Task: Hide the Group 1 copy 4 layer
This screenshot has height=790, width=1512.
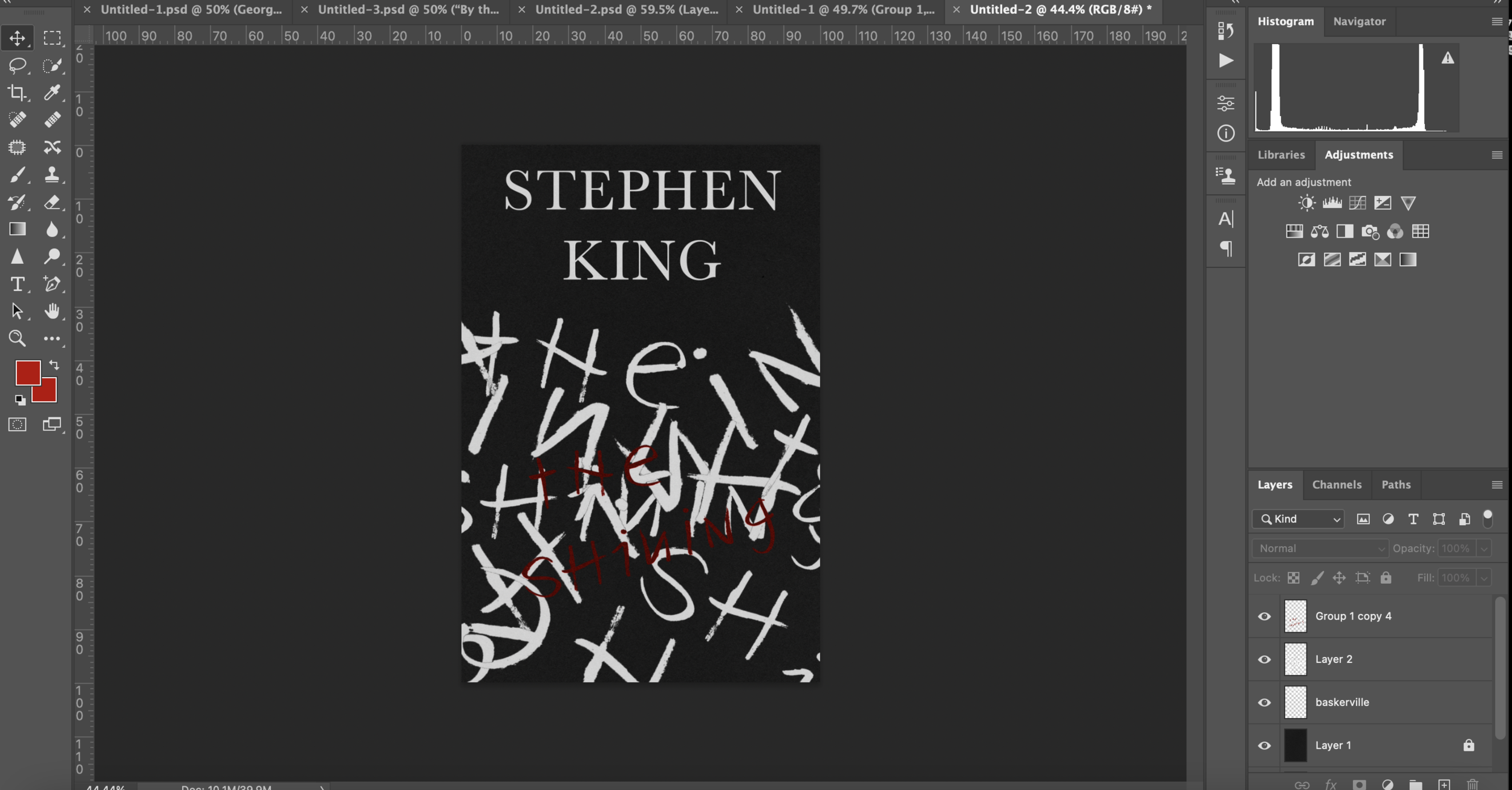Action: 1264,616
